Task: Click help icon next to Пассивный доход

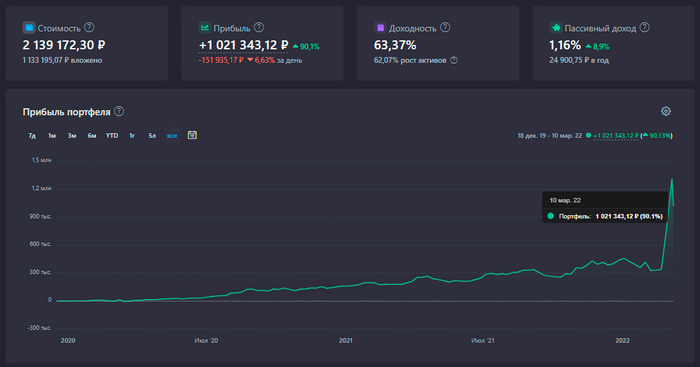Action: 645,27
